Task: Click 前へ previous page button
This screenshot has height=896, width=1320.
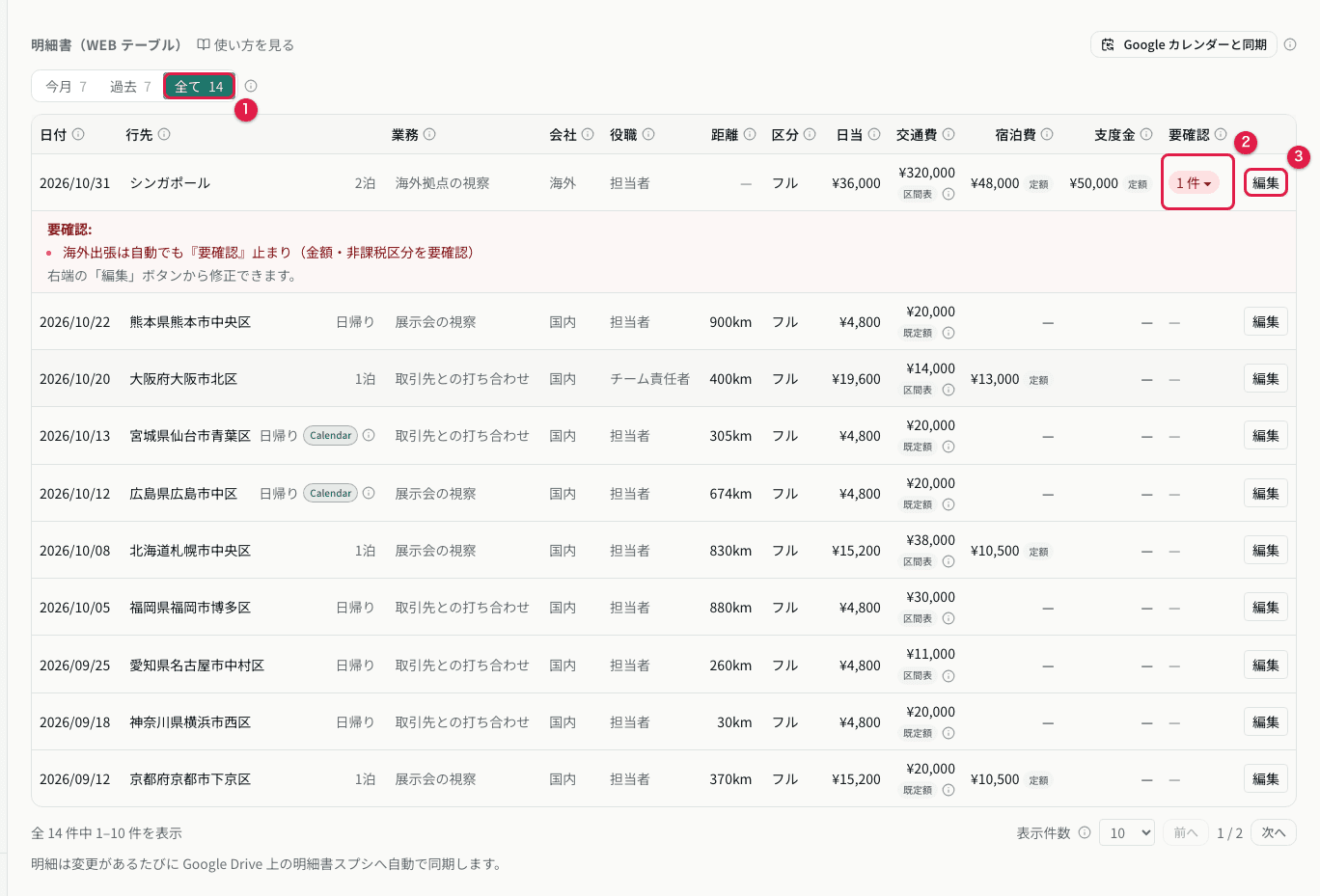Action: click(x=1186, y=832)
